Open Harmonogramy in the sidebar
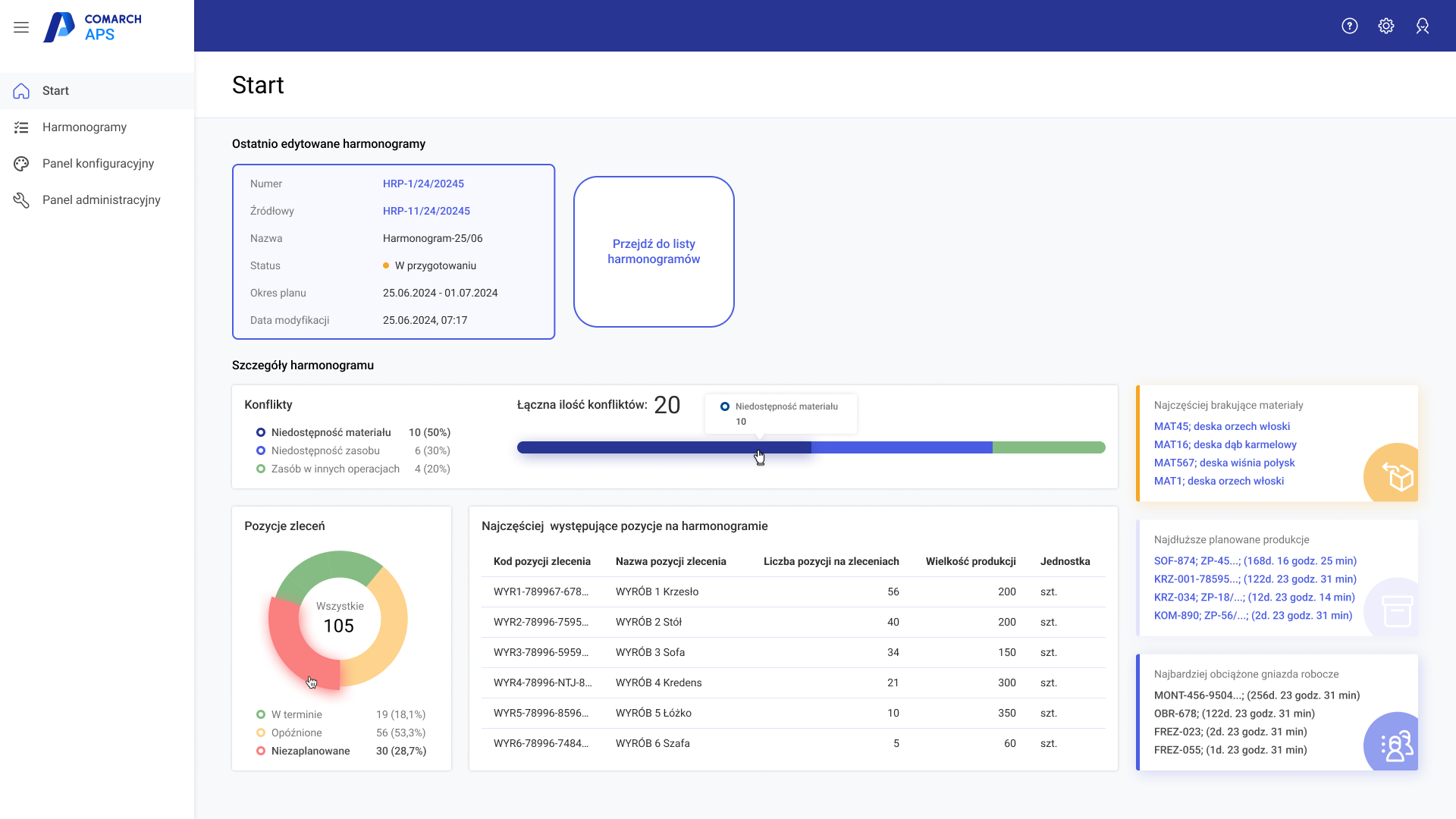The height and width of the screenshot is (819, 1456). (x=84, y=127)
